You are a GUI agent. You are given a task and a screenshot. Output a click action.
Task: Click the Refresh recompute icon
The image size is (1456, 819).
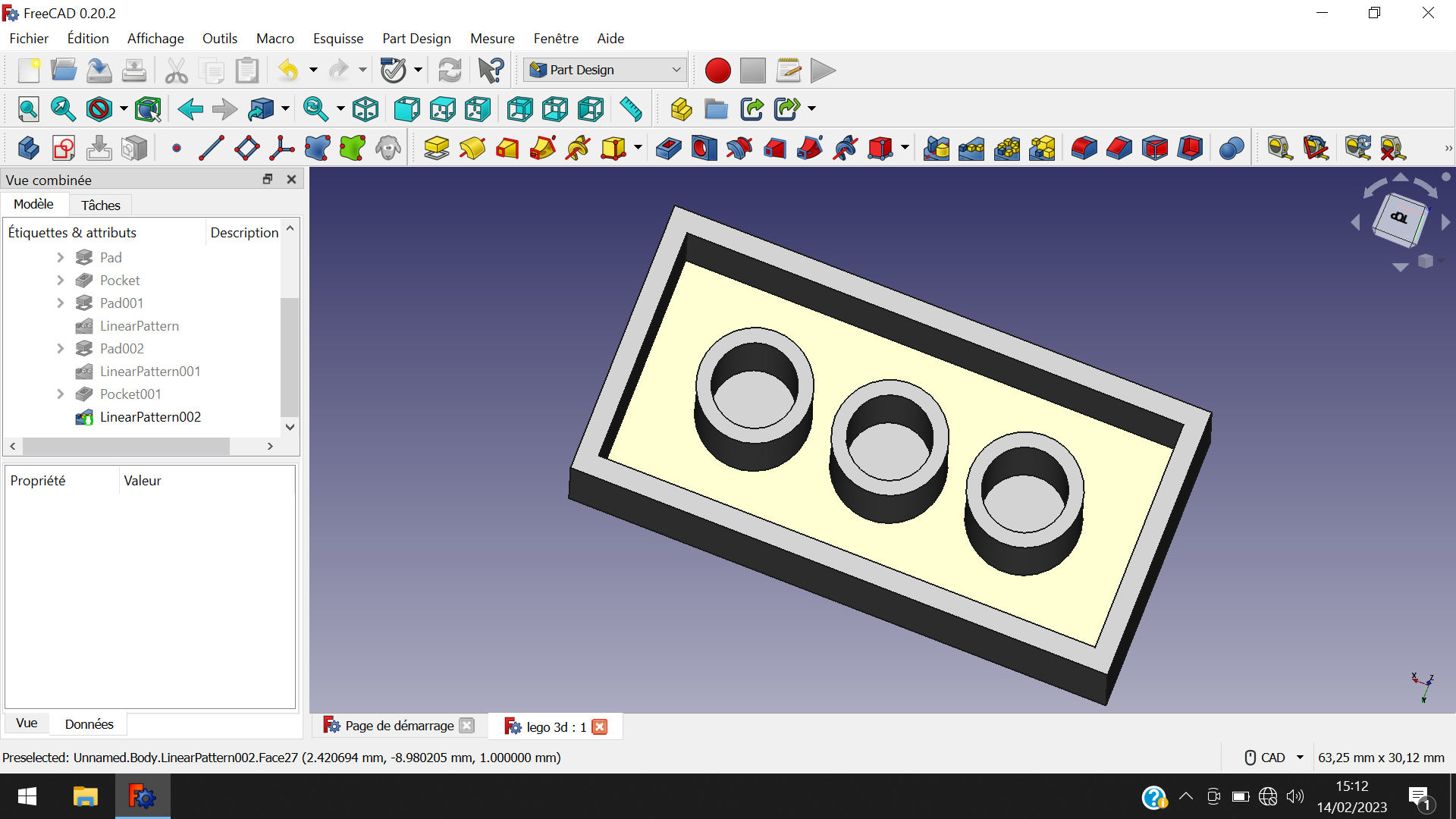pyautogui.click(x=450, y=71)
